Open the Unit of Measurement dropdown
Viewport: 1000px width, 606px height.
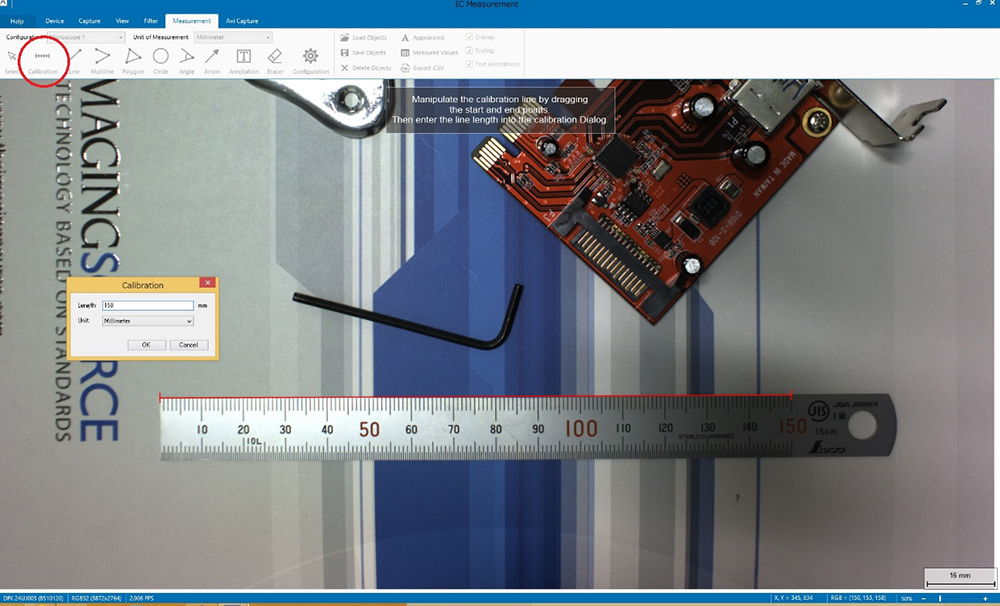coord(233,37)
